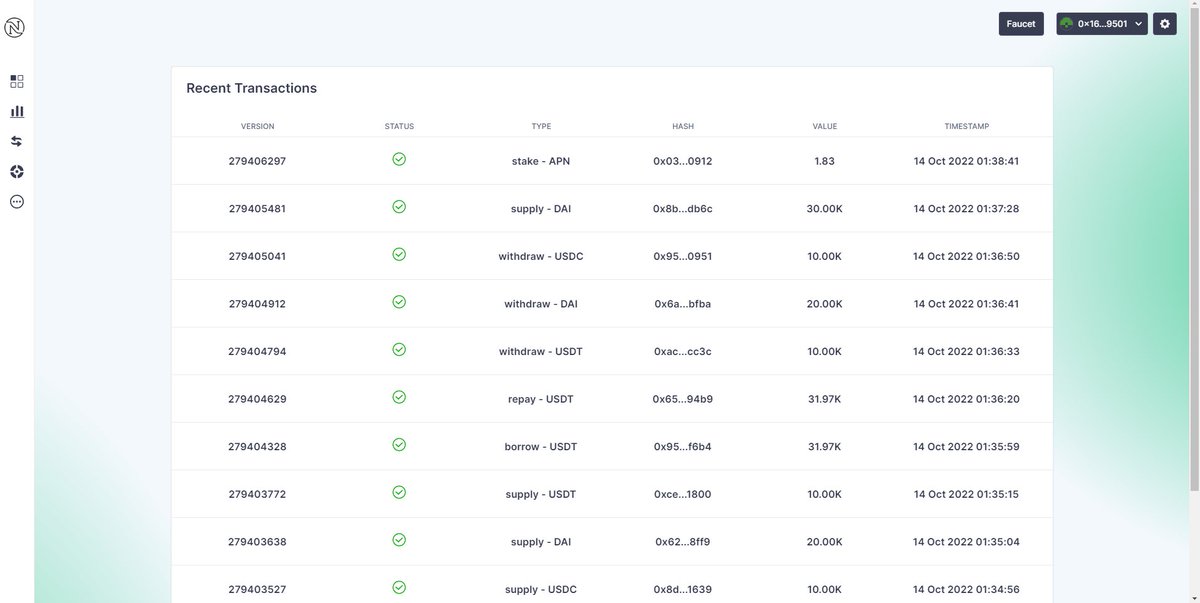Image resolution: width=1200 pixels, height=603 pixels.
Task: Click the value 30.00K cell
Action: point(825,209)
